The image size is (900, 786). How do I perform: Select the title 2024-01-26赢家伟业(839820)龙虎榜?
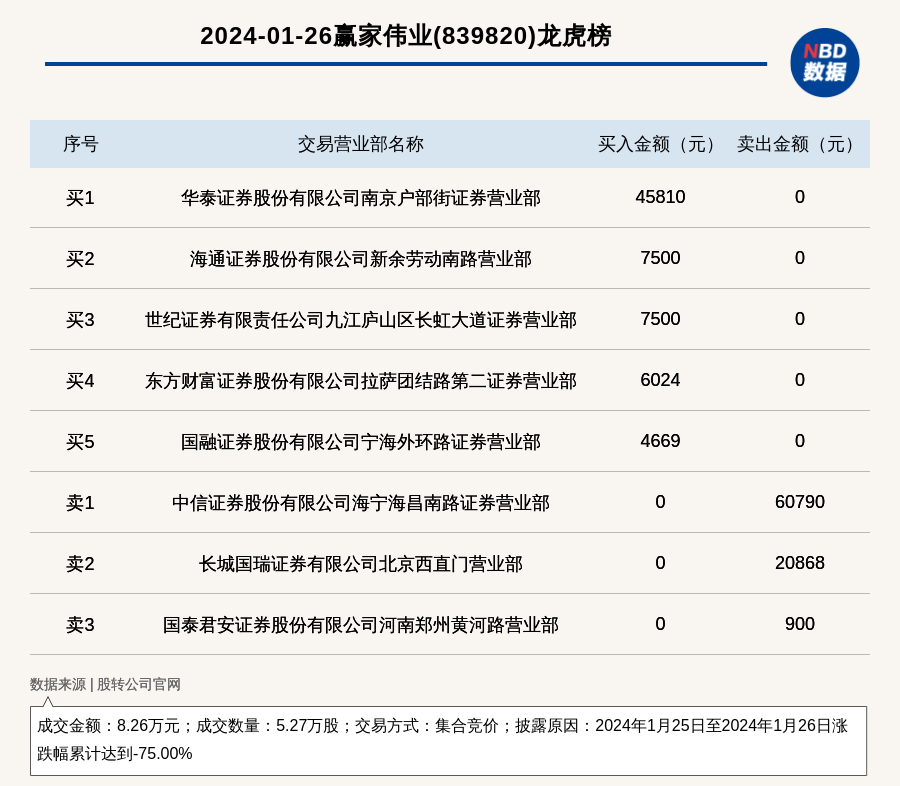(406, 36)
